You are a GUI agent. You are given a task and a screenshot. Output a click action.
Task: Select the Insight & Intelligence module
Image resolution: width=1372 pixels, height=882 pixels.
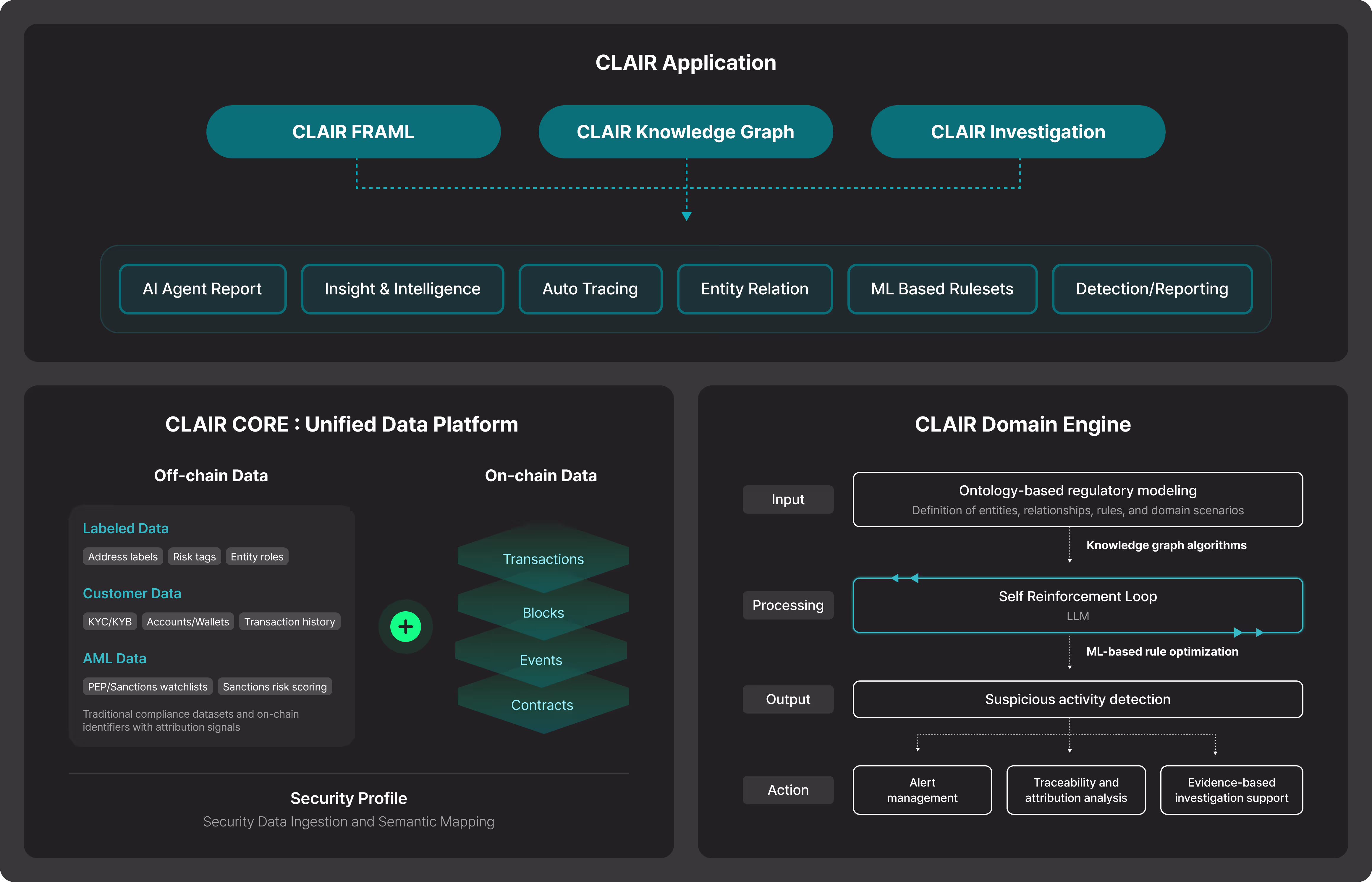pos(402,289)
